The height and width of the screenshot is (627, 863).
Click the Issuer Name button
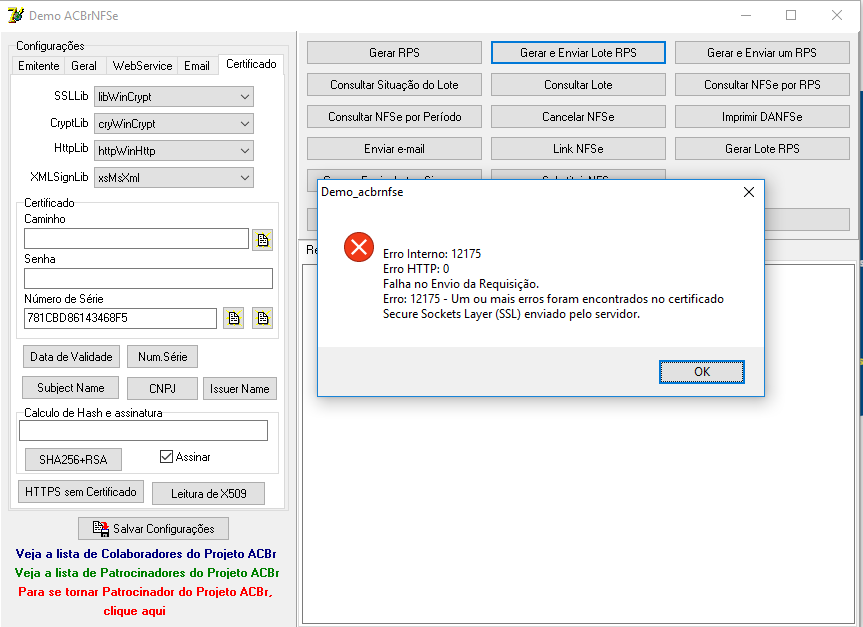click(239, 389)
